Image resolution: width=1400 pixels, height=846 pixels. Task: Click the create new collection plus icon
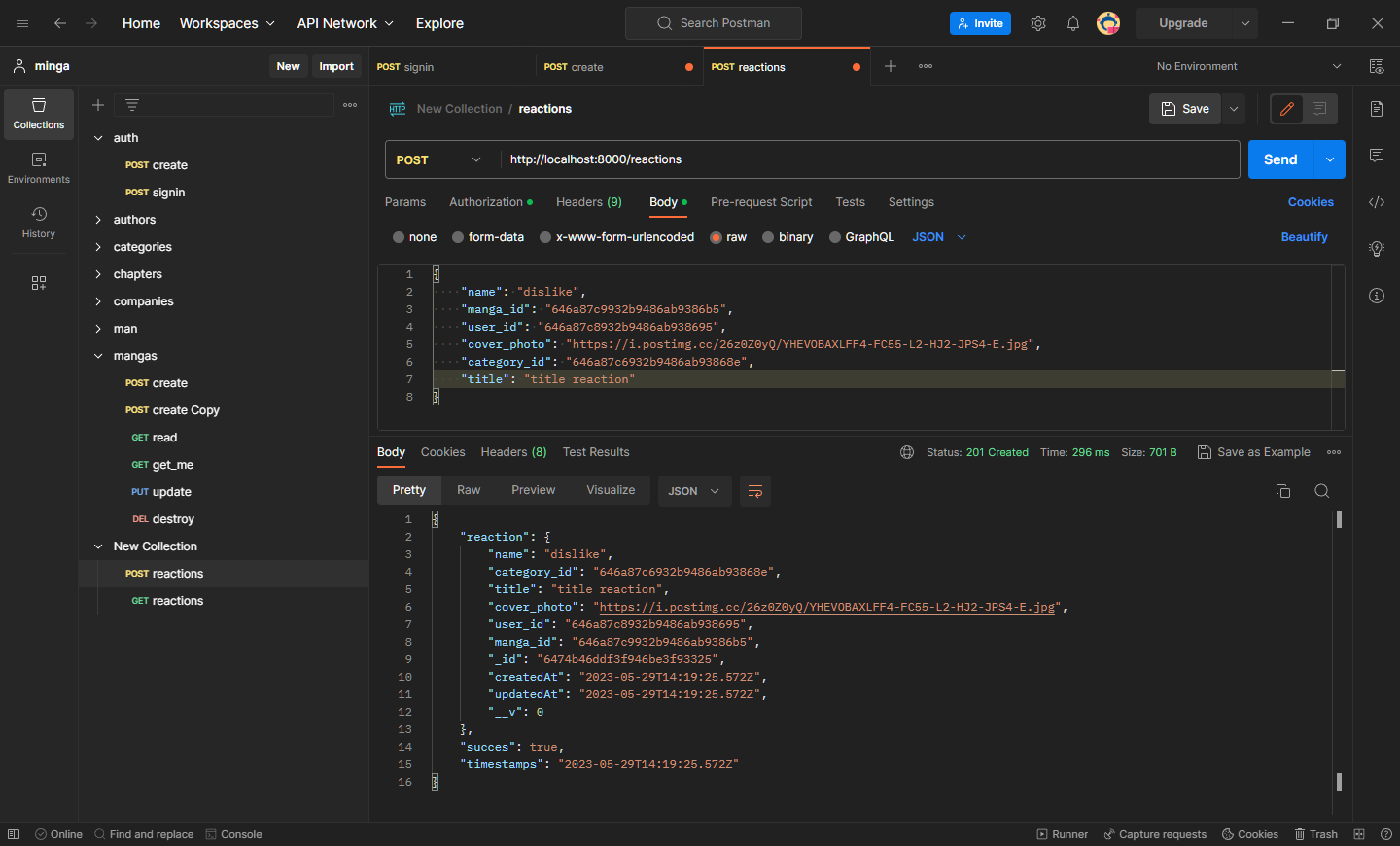(98, 105)
